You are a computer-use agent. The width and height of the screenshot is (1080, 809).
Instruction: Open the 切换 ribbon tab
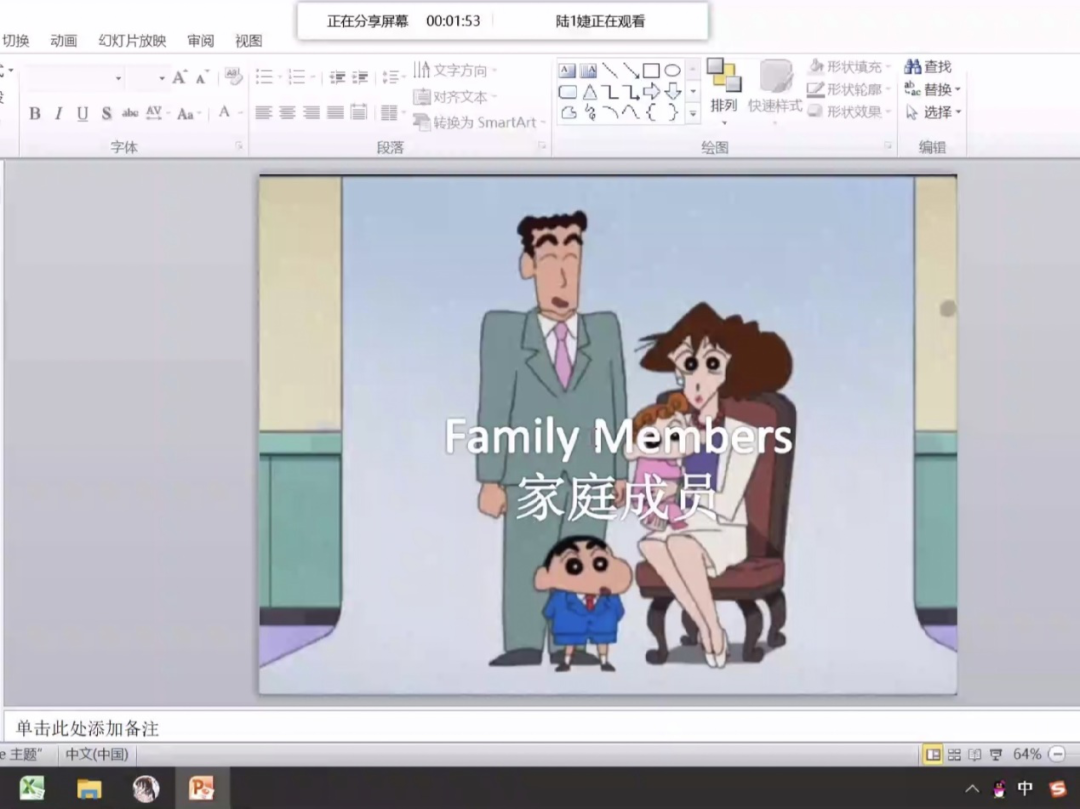tap(15, 41)
